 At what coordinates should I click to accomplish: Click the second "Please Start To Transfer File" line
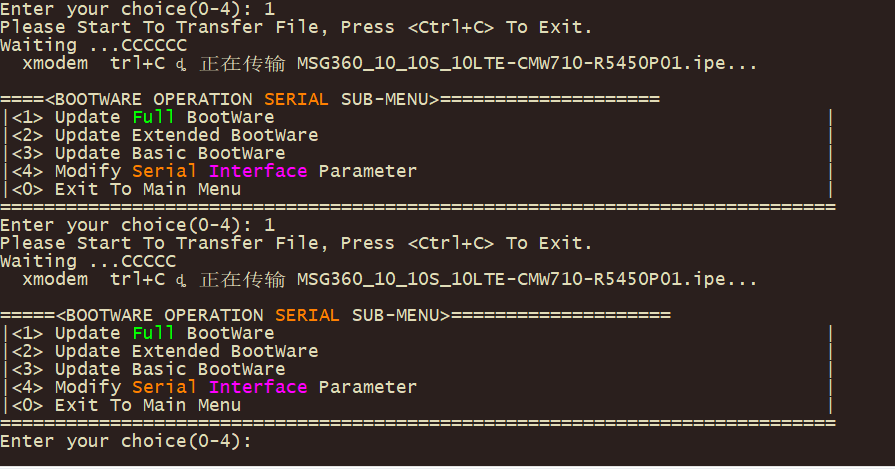(296, 243)
